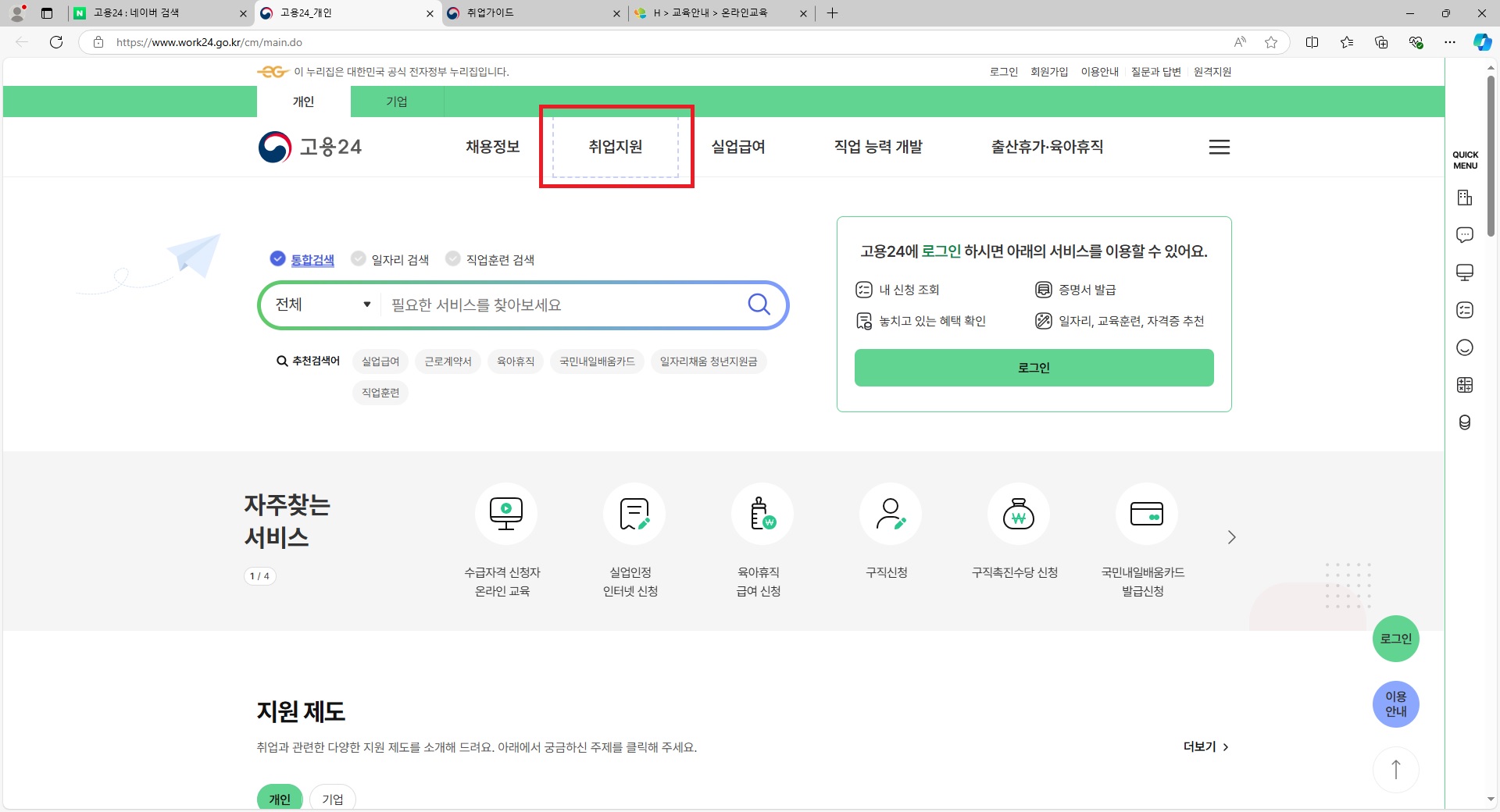Open 구직촉진수당 신청 money bag icon
1500x812 pixels.
pyautogui.click(x=1018, y=514)
